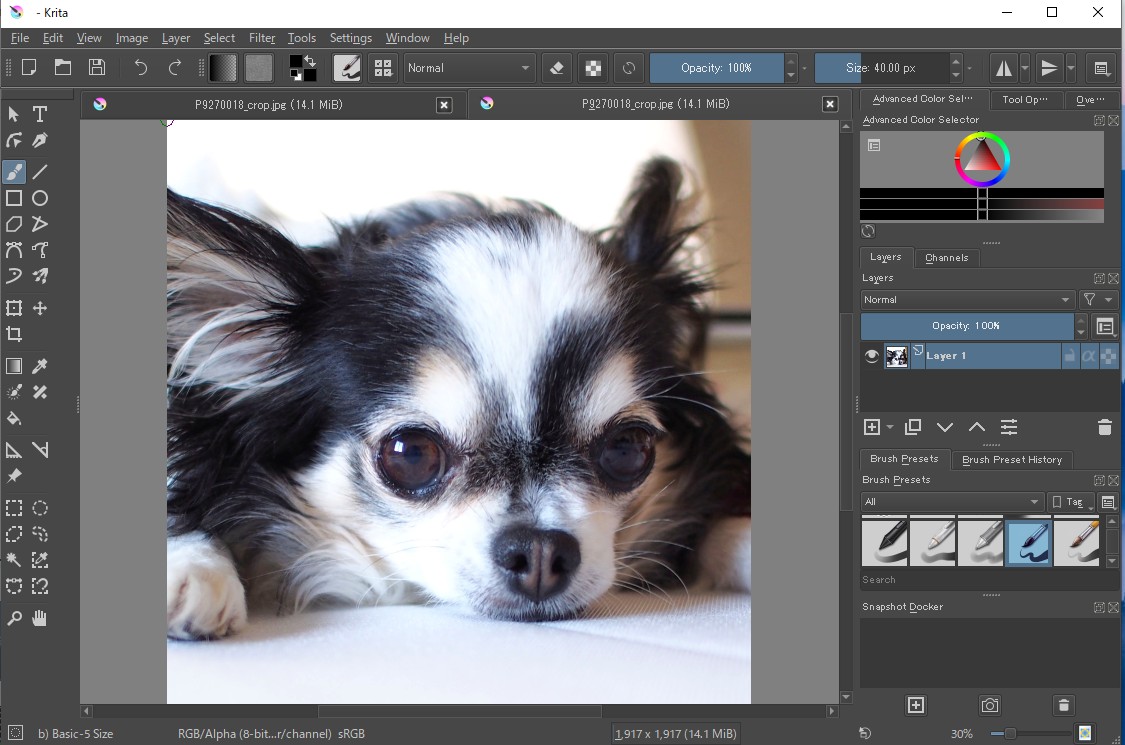Choose the highlighted blue brush preset thumbnail
This screenshot has width=1125, height=745.
coord(1028,543)
